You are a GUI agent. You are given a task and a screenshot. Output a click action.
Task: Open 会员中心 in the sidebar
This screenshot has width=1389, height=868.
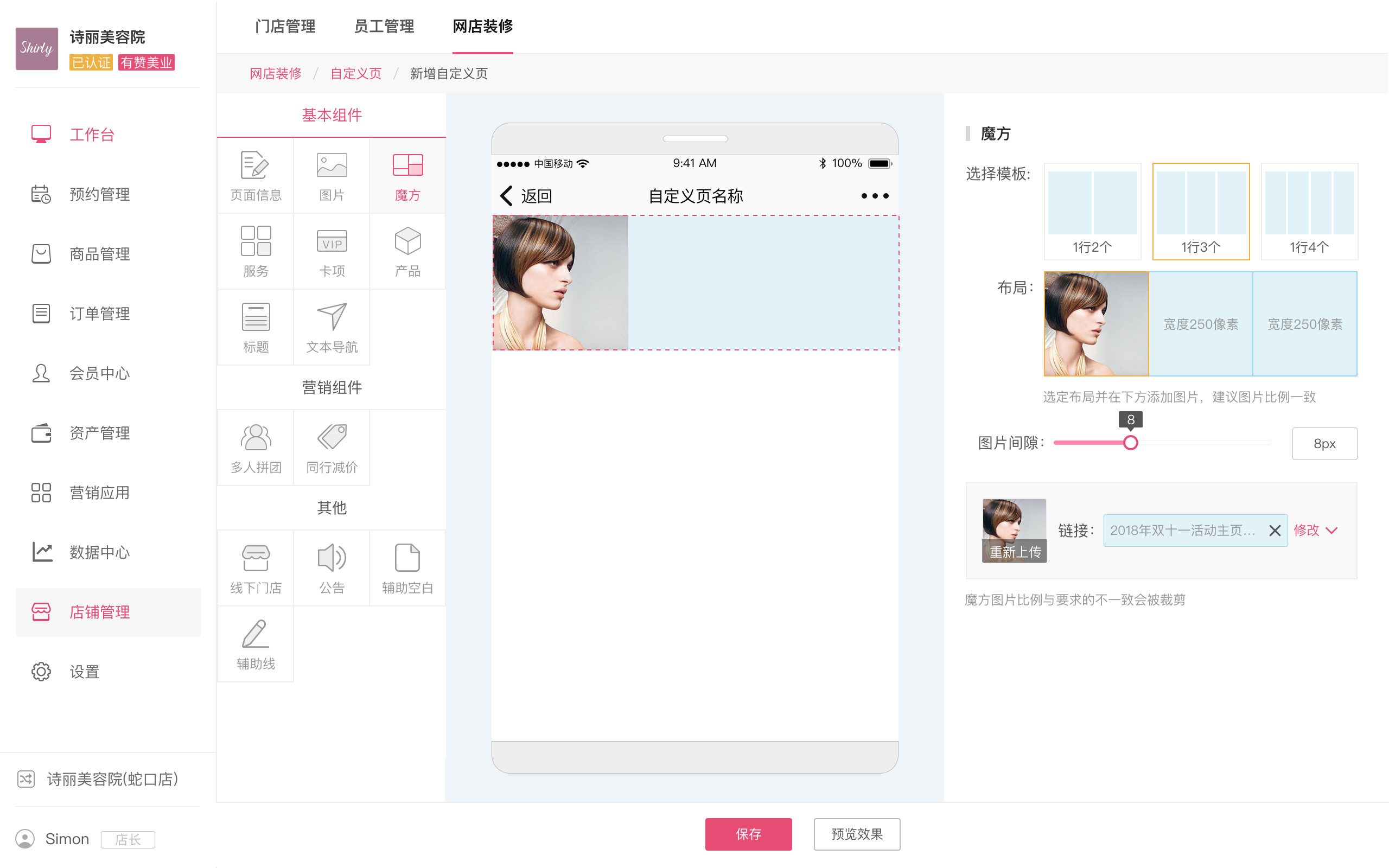(x=108, y=373)
